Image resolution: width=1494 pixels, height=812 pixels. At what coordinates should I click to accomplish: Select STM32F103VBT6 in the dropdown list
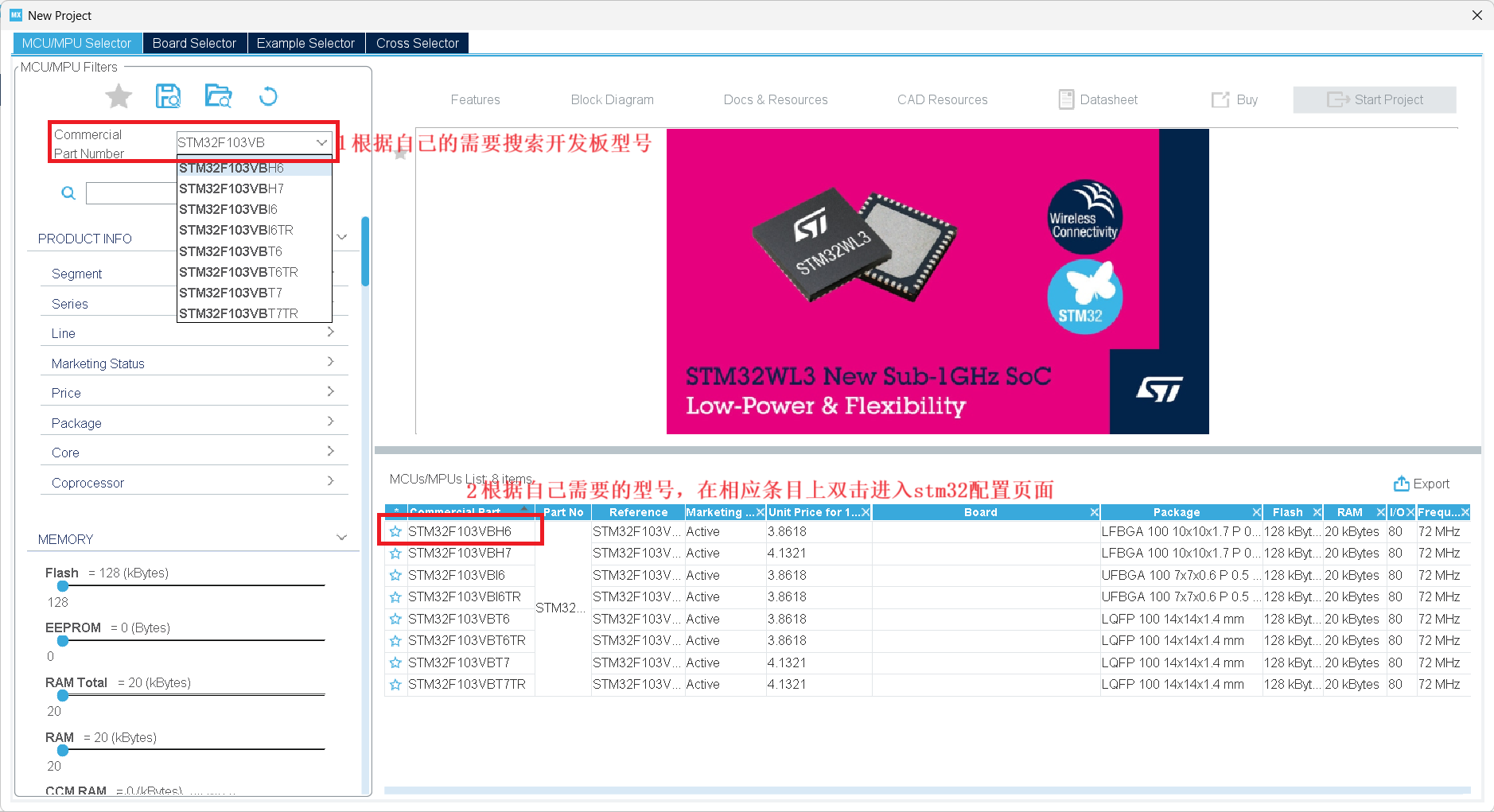click(x=254, y=251)
